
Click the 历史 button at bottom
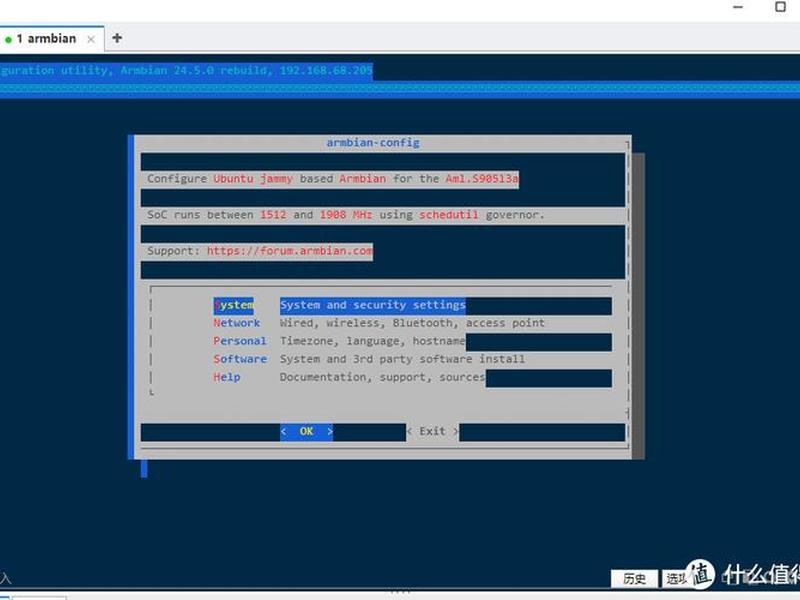click(x=634, y=579)
